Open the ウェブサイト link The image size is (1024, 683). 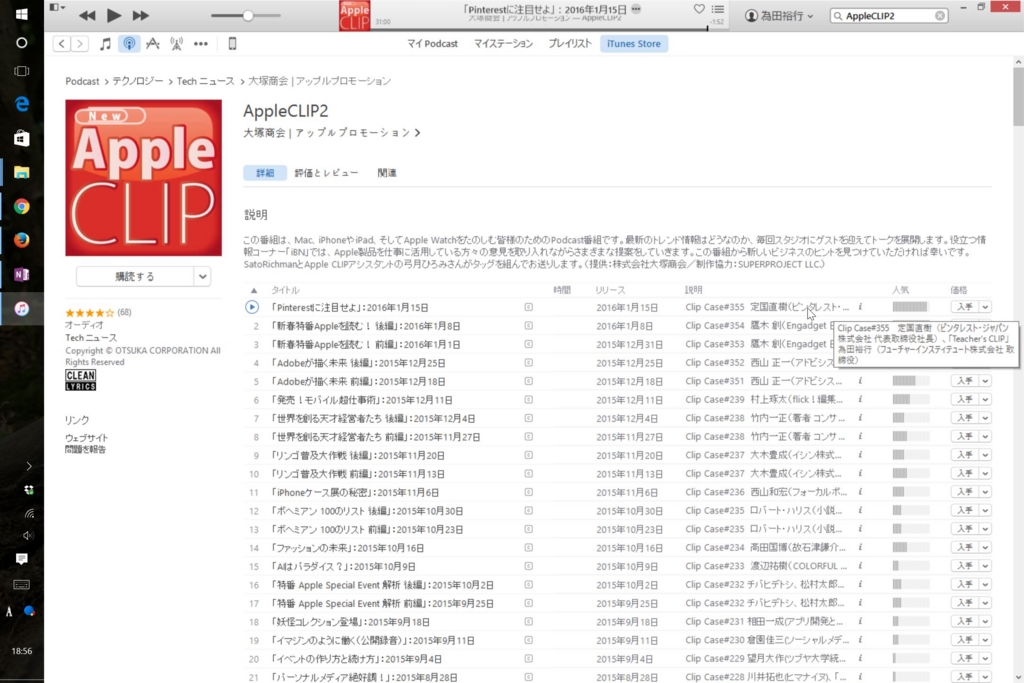pos(86,438)
